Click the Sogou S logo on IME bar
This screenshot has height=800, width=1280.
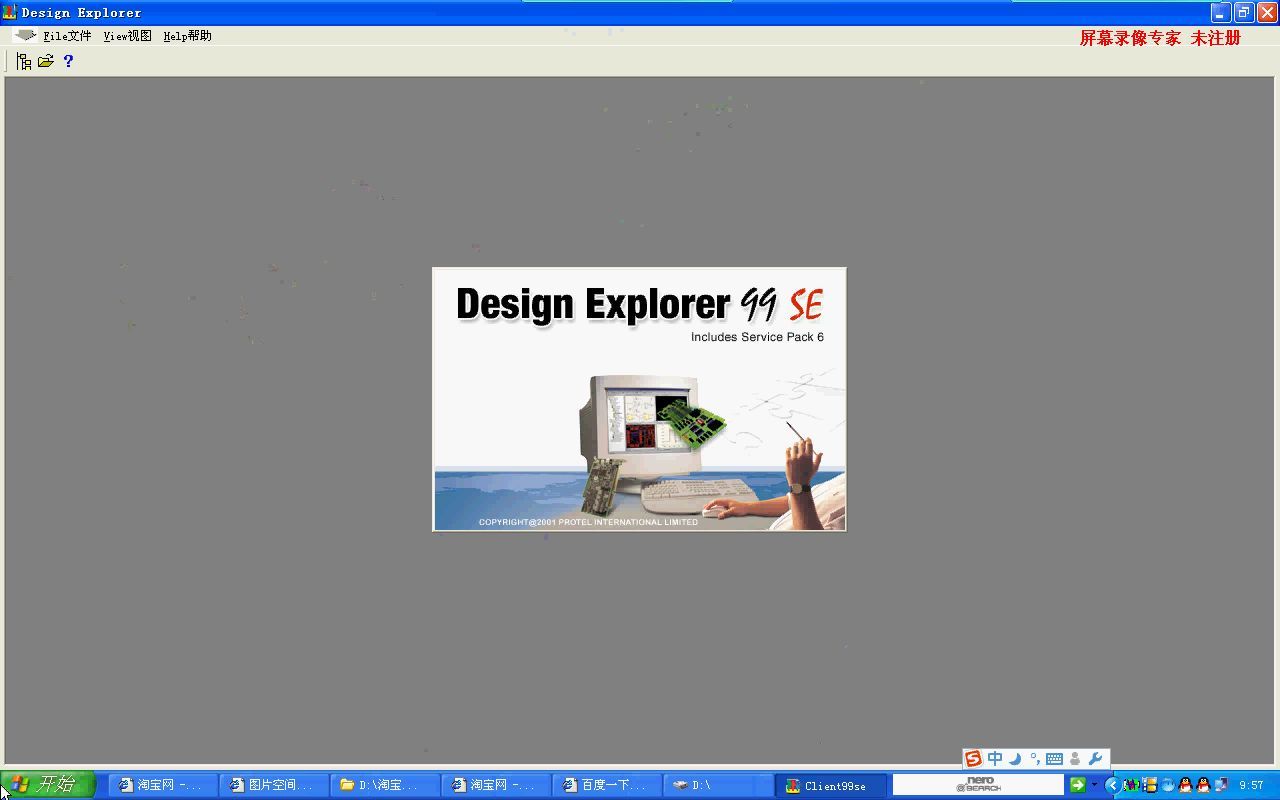click(x=973, y=759)
